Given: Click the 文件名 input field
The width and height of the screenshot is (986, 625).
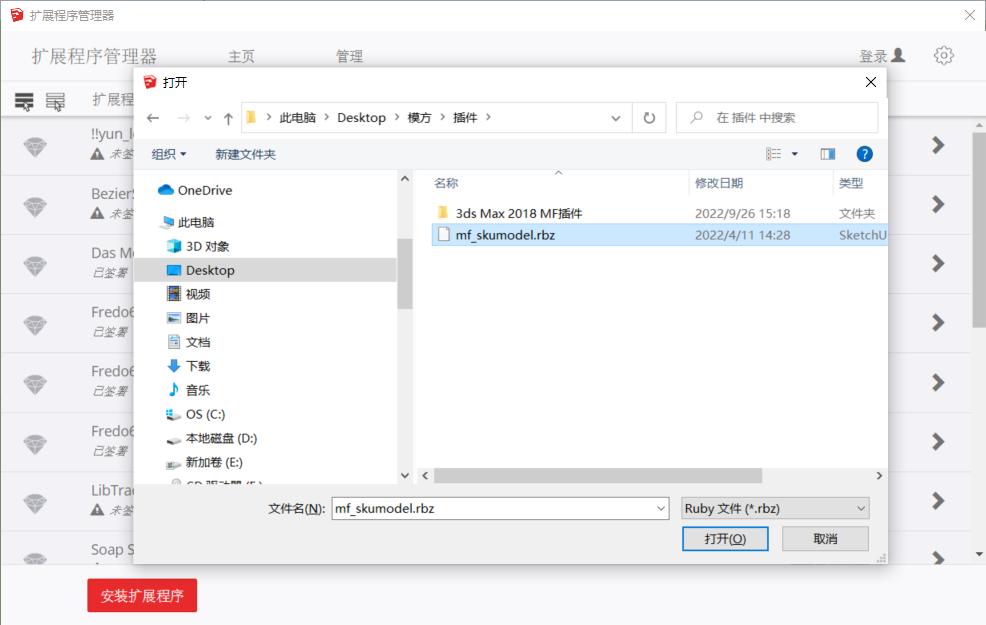Looking at the screenshot, I should (493, 508).
